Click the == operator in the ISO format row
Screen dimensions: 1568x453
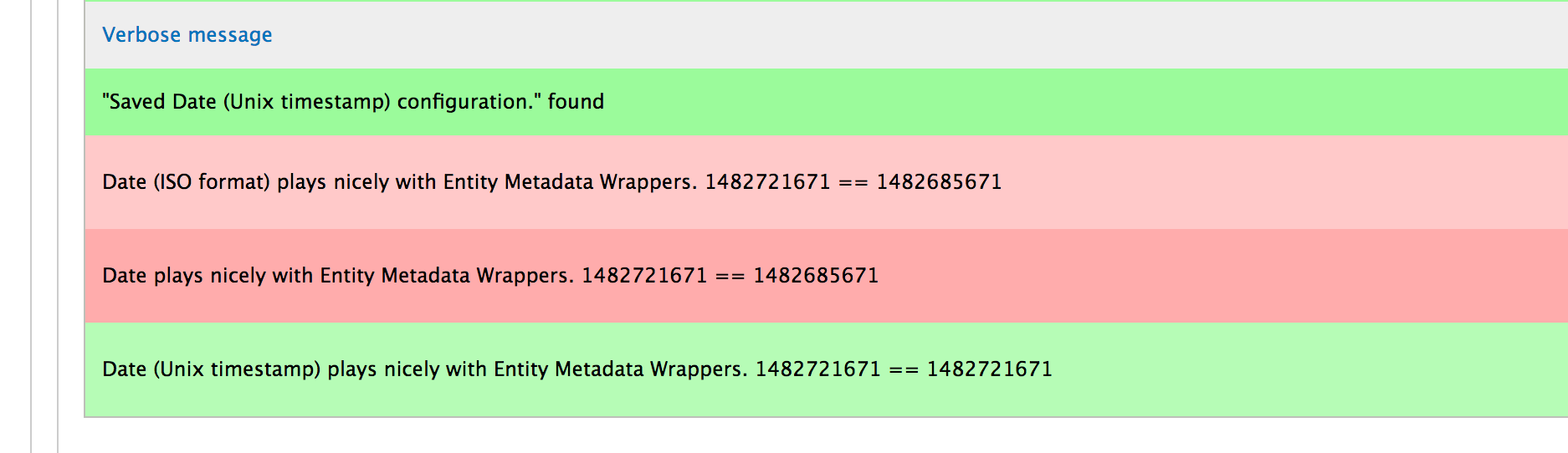tap(853, 182)
